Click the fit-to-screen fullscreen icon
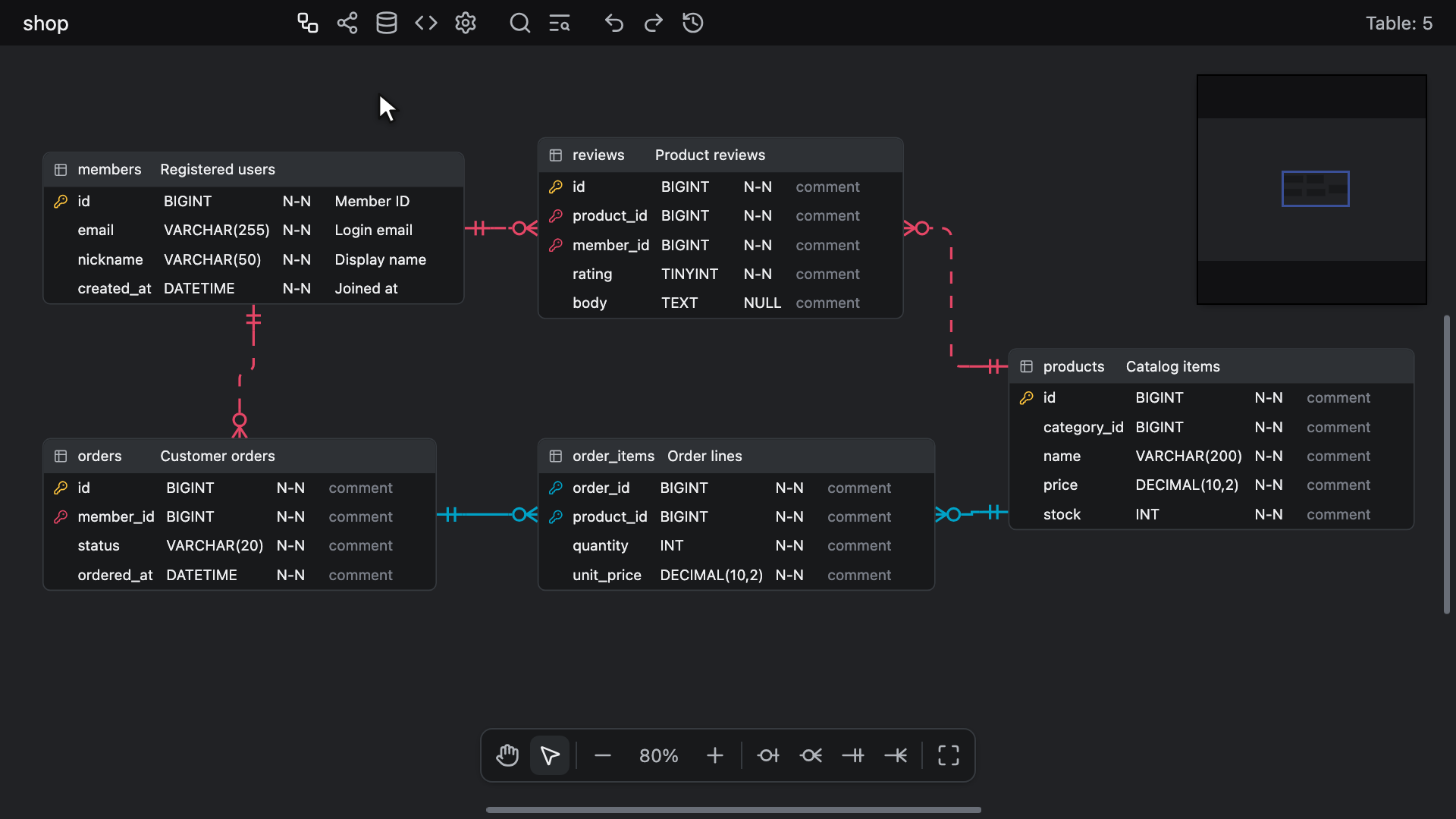Viewport: 1456px width, 819px height. pos(949,755)
